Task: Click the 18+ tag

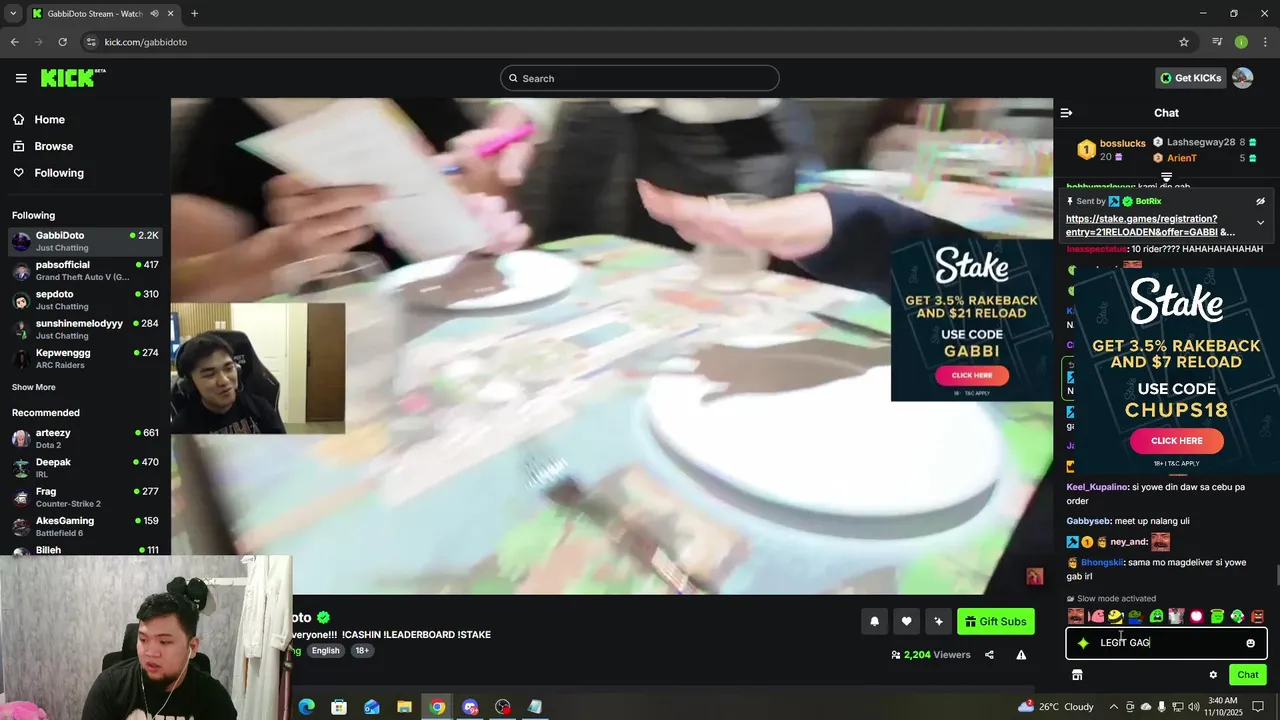Action: pos(362,651)
